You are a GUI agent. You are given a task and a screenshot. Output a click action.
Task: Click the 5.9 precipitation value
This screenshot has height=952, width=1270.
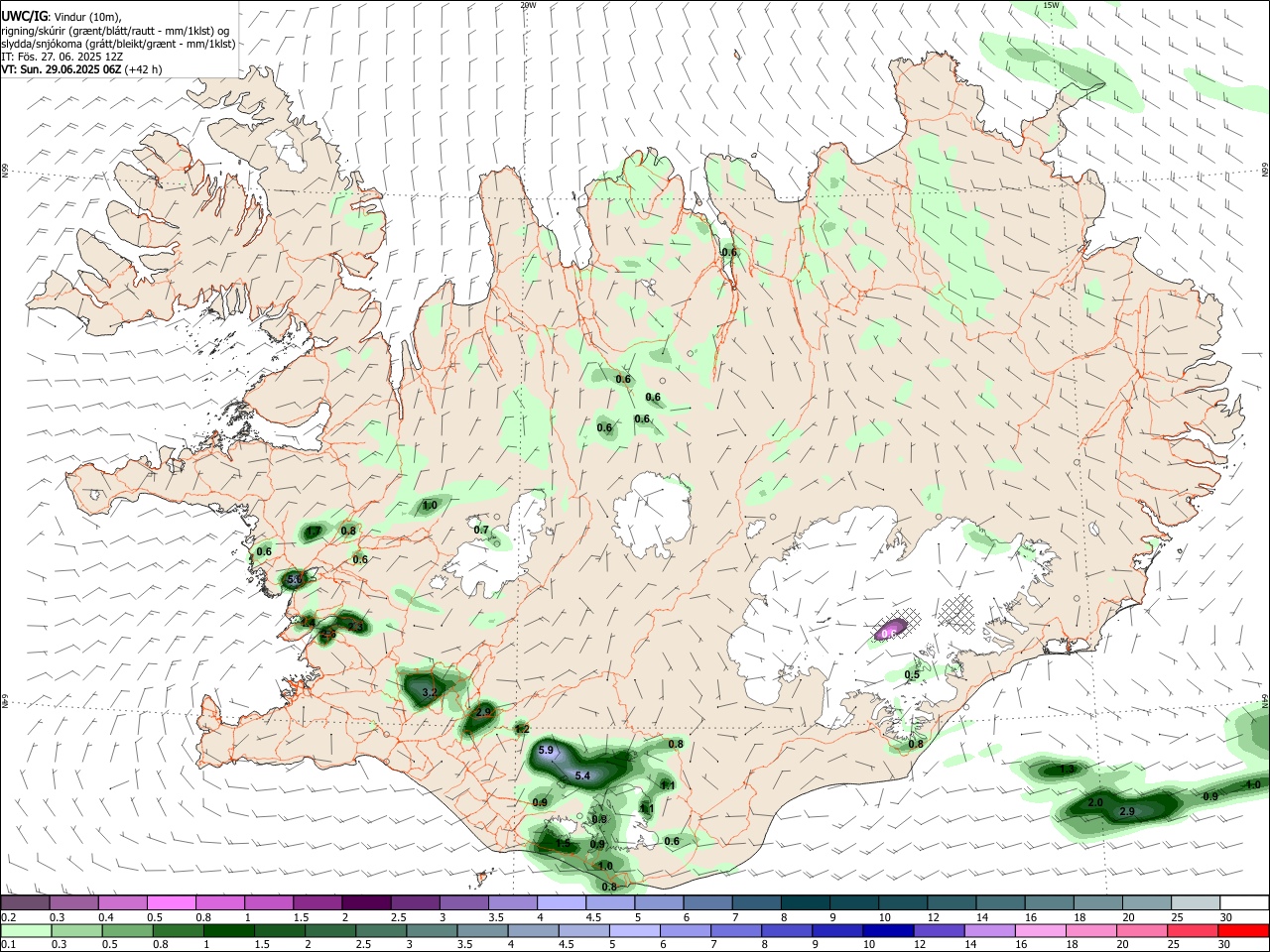coord(546,751)
